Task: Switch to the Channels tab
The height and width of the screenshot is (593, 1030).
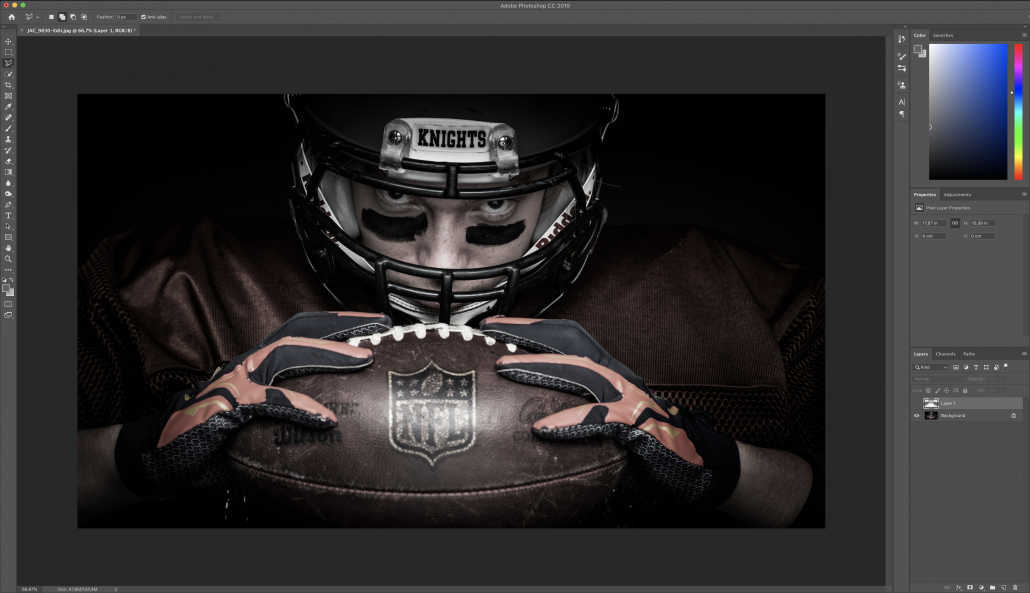Action: [x=945, y=354]
